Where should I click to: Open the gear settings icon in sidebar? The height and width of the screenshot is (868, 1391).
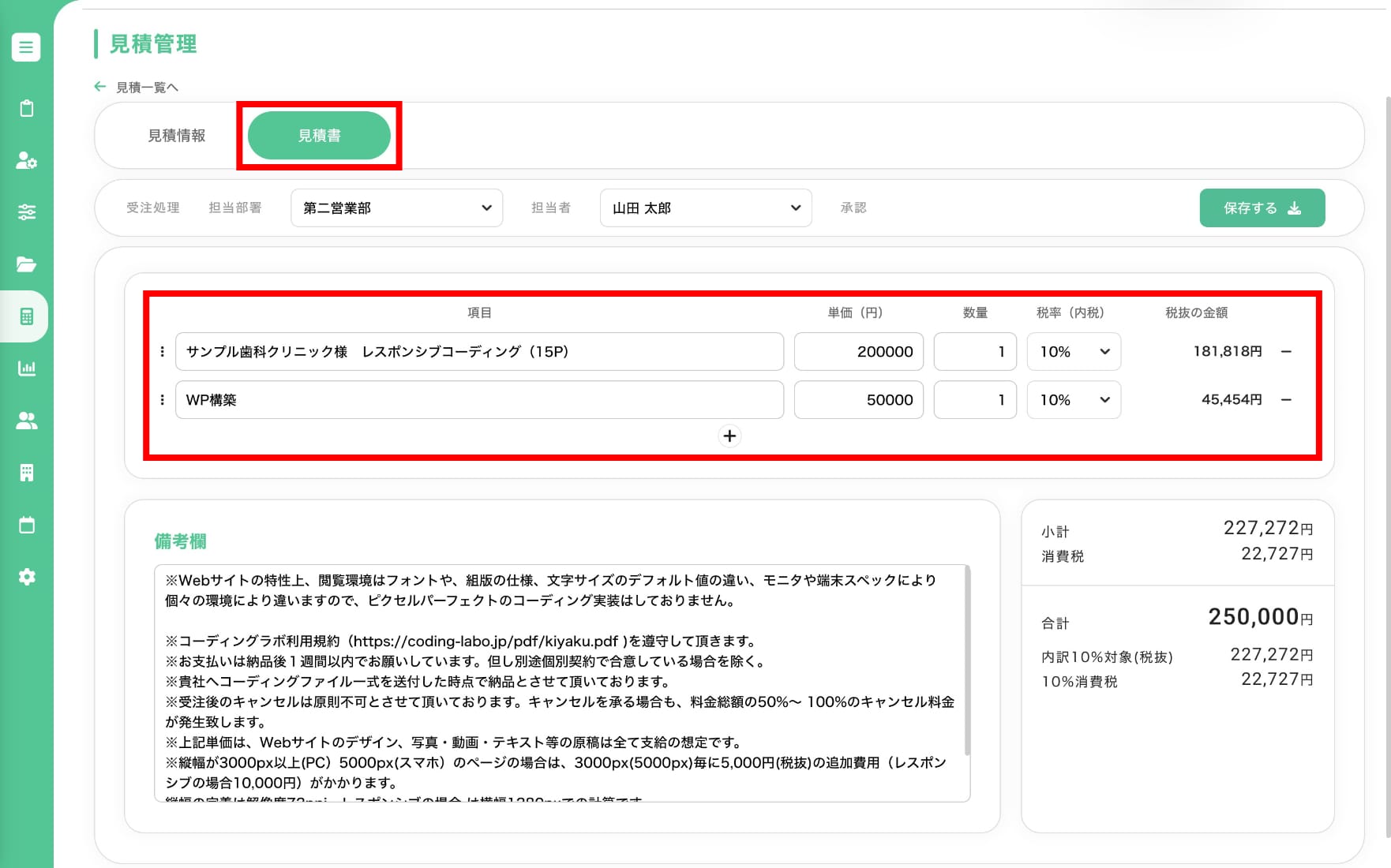(x=27, y=577)
